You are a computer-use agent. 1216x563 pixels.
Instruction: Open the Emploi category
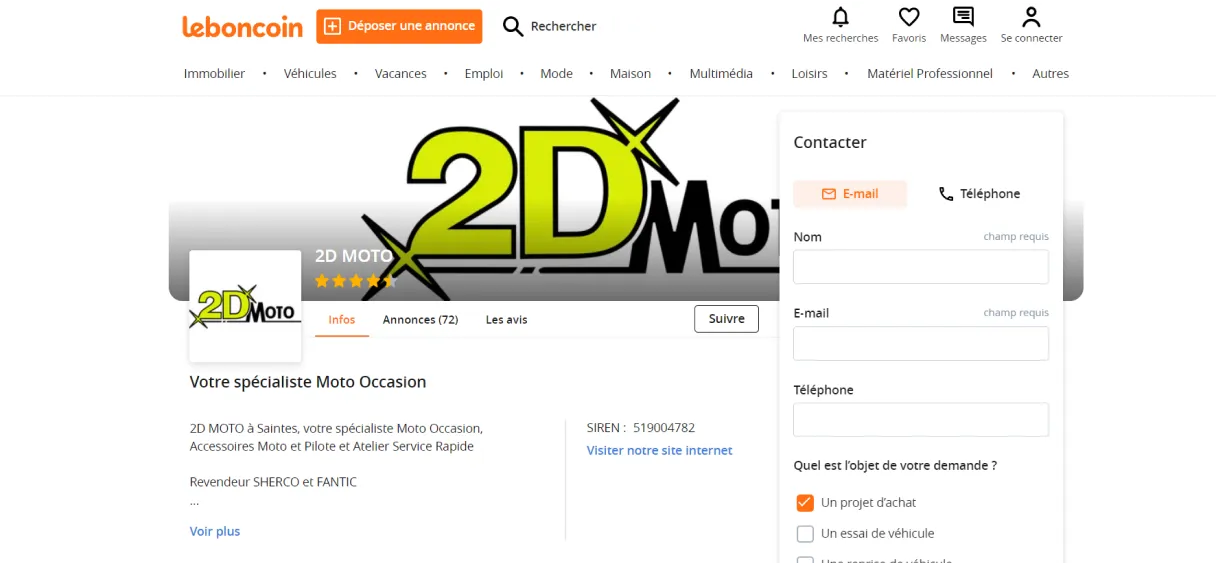484,73
